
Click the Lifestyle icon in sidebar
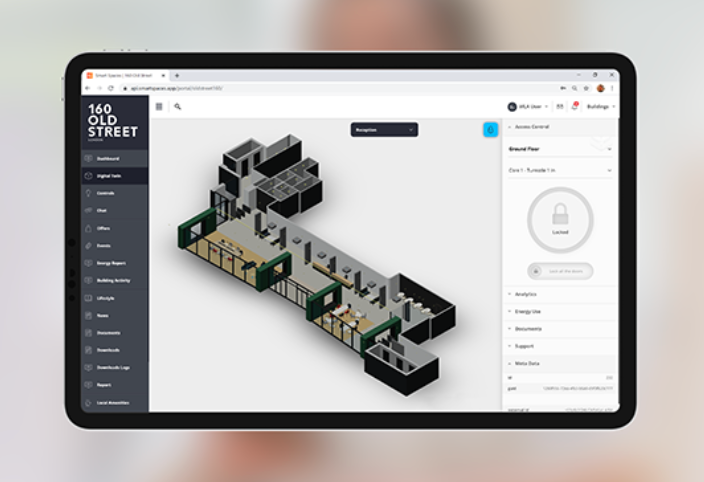88,298
